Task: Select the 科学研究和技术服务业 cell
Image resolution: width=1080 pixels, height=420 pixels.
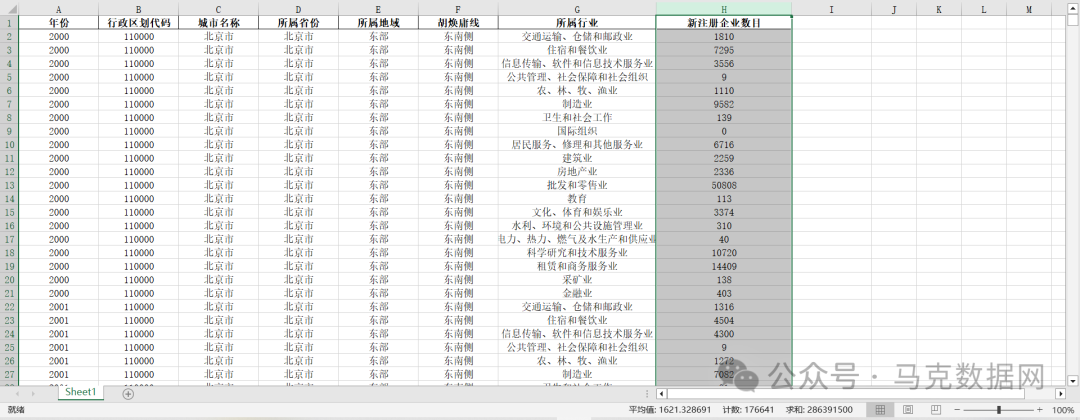Action: 577,253
